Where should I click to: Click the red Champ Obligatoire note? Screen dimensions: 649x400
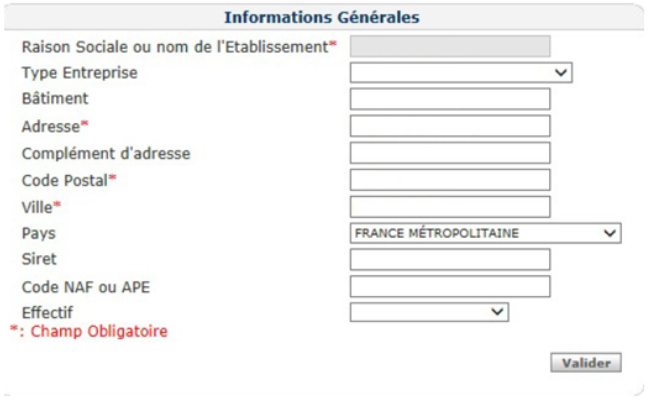(89, 331)
